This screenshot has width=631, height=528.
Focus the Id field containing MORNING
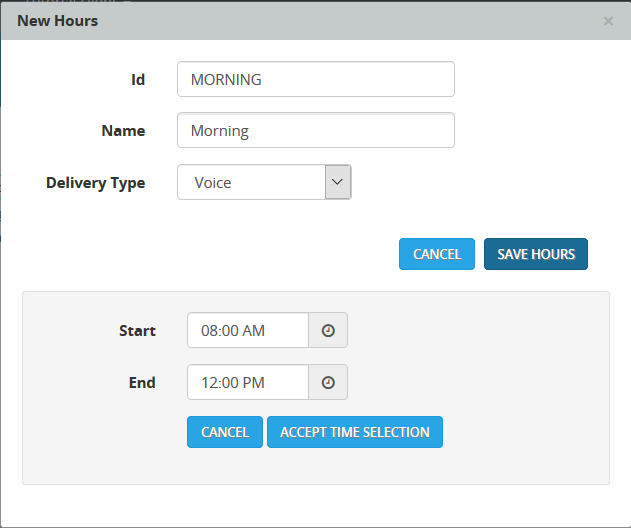pyautogui.click(x=315, y=80)
